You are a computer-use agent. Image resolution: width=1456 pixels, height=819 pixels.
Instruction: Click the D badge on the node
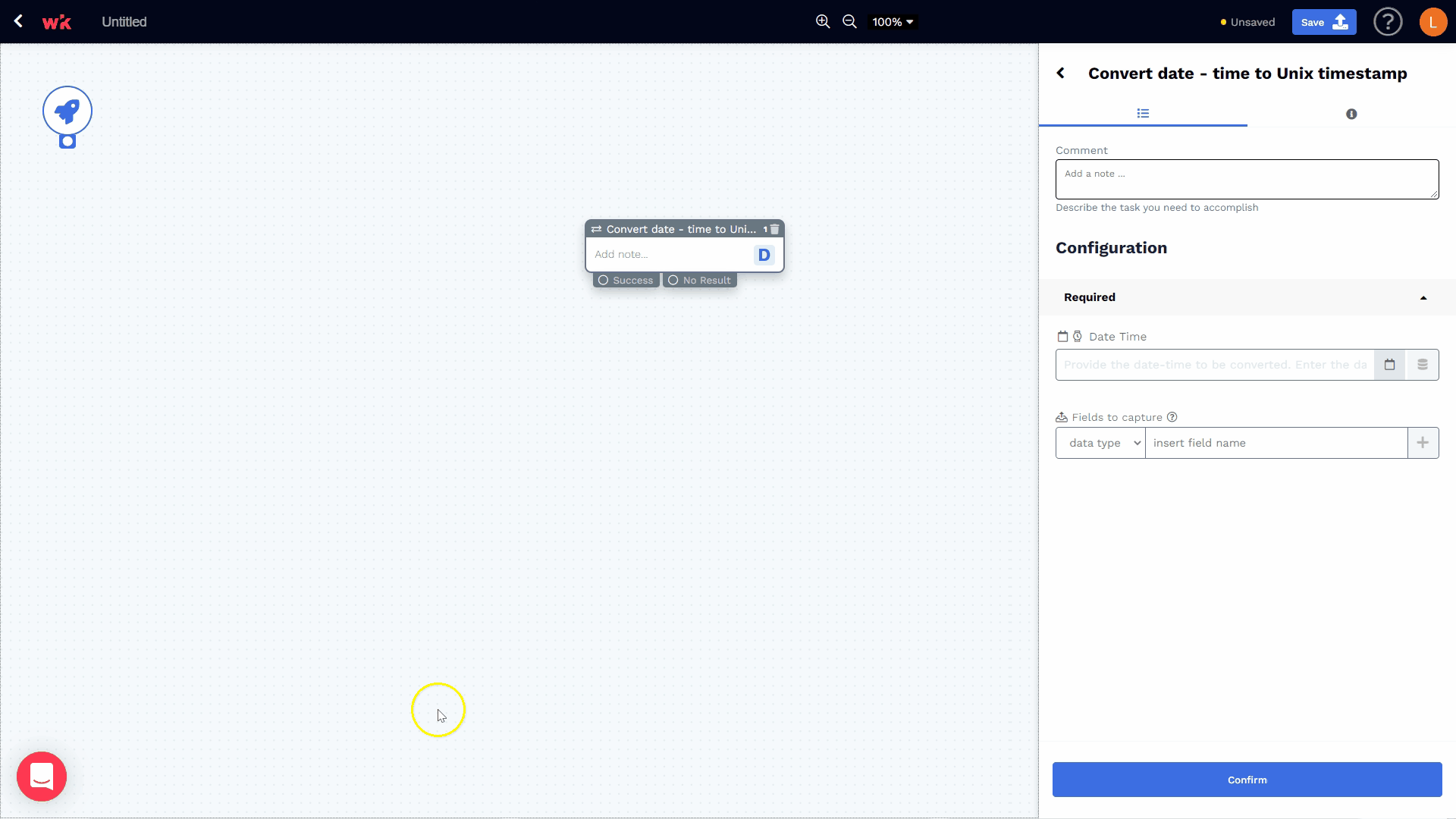pos(764,255)
